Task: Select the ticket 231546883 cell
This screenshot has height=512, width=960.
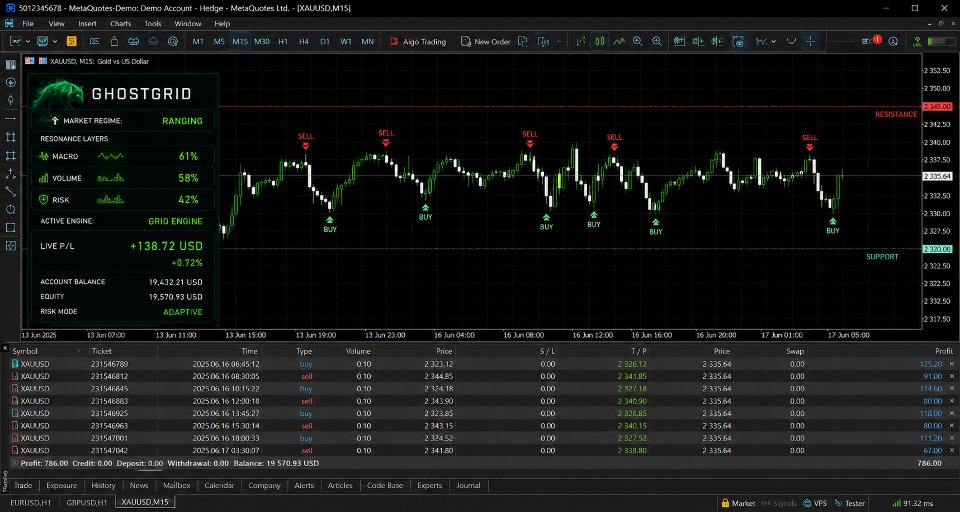Action: coord(109,401)
